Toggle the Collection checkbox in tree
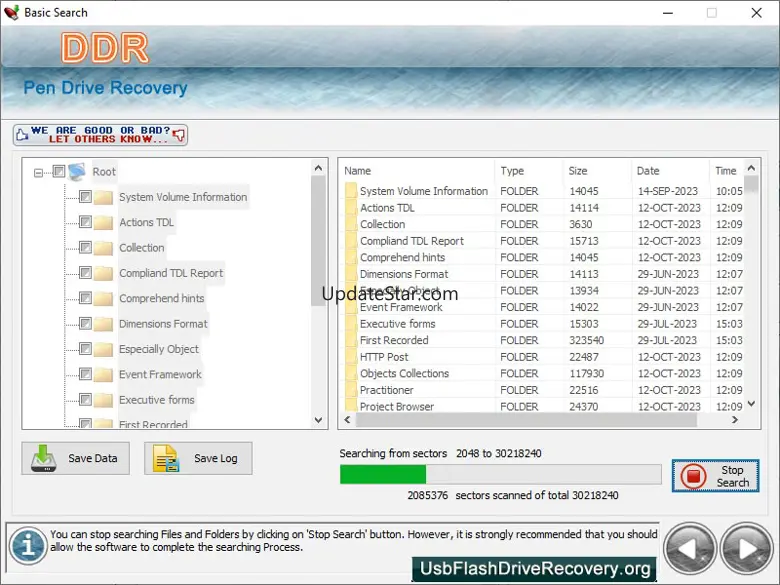The image size is (780, 585). point(85,247)
